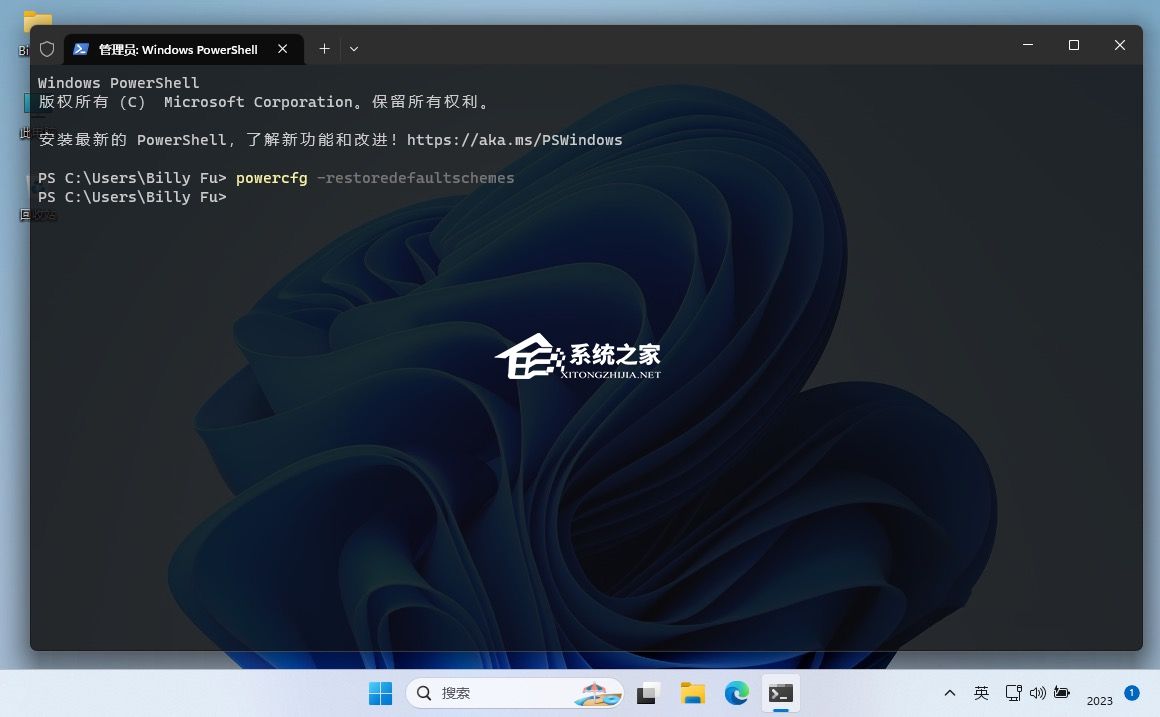Click the Terminal icon in the taskbar

point(780,693)
